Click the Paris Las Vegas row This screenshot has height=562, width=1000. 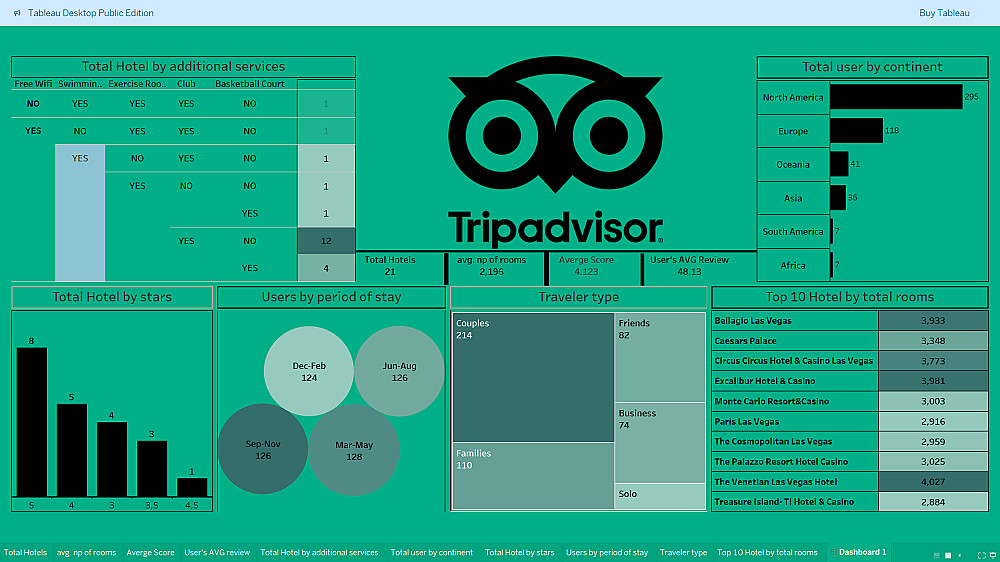[x=849, y=422]
